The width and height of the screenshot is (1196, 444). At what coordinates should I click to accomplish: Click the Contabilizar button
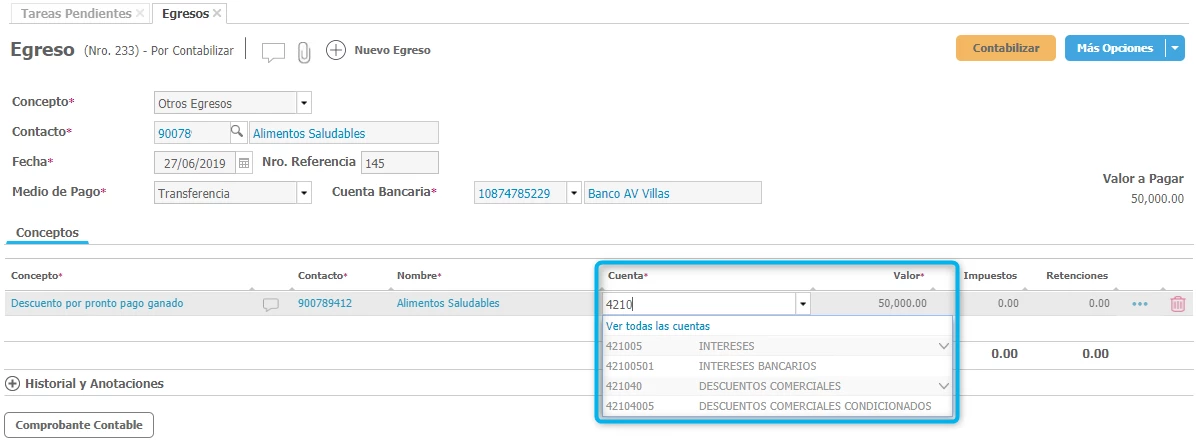[1005, 48]
